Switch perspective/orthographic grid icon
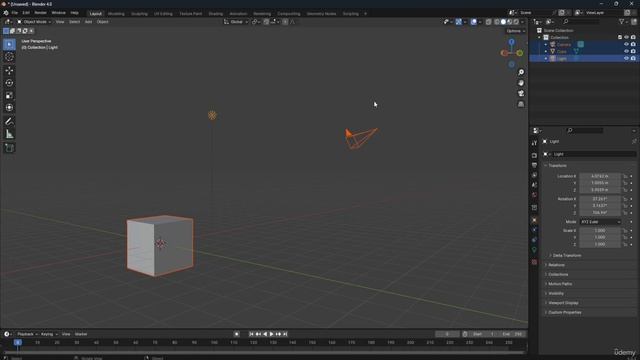 pos(521,104)
